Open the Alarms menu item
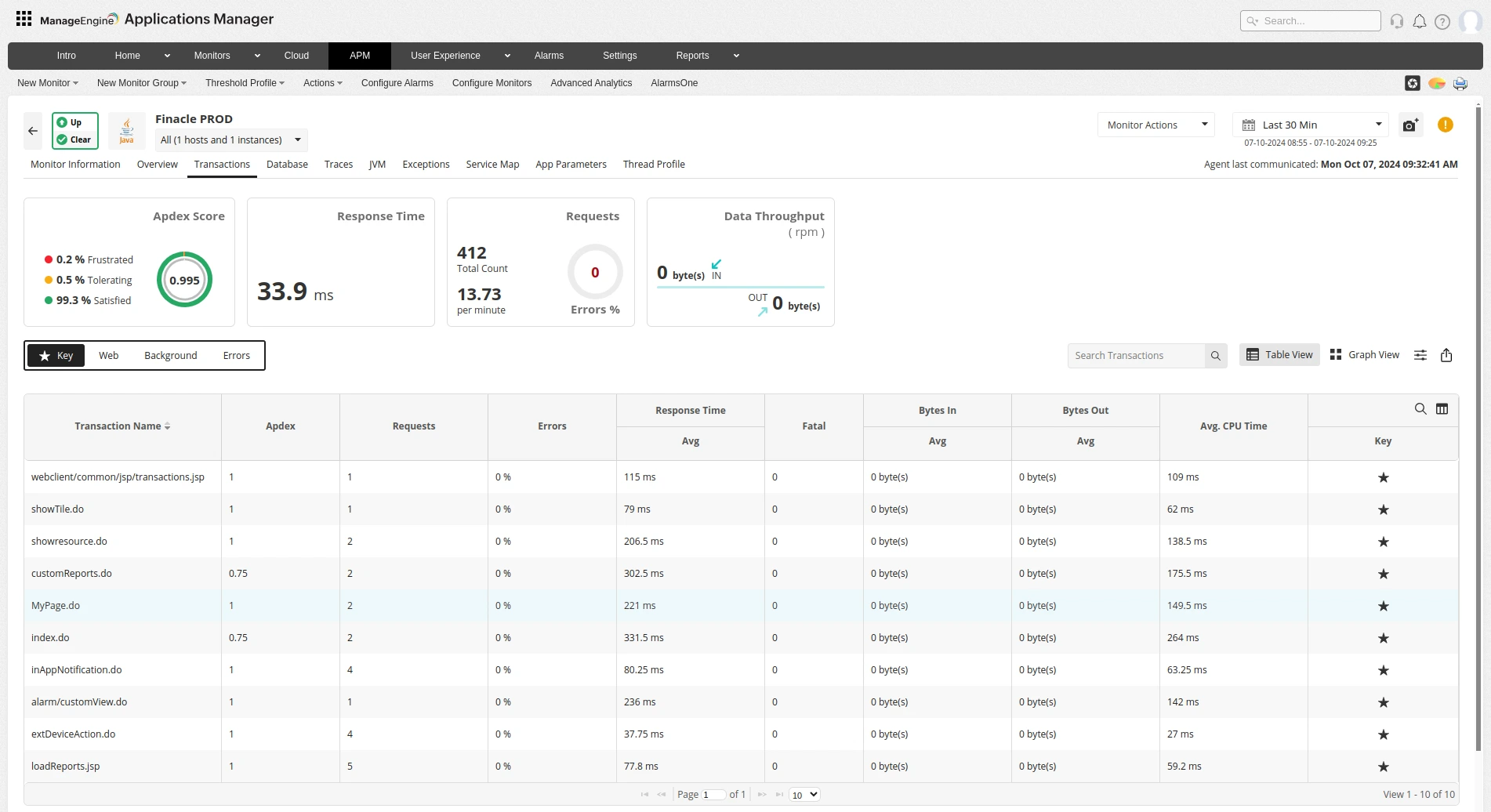The height and width of the screenshot is (812, 1491). (549, 56)
